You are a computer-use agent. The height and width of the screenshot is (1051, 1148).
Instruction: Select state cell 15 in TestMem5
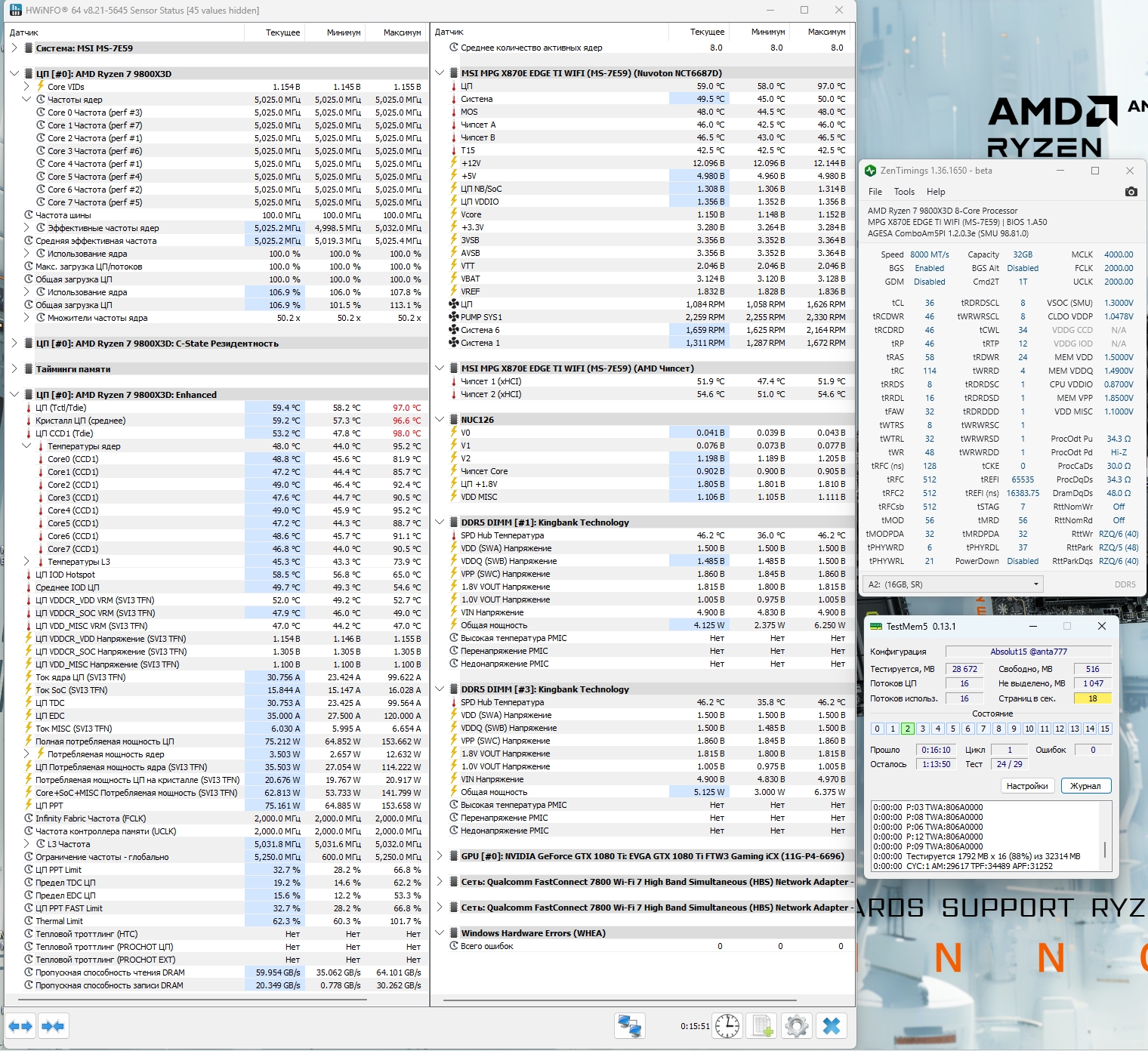1105,729
